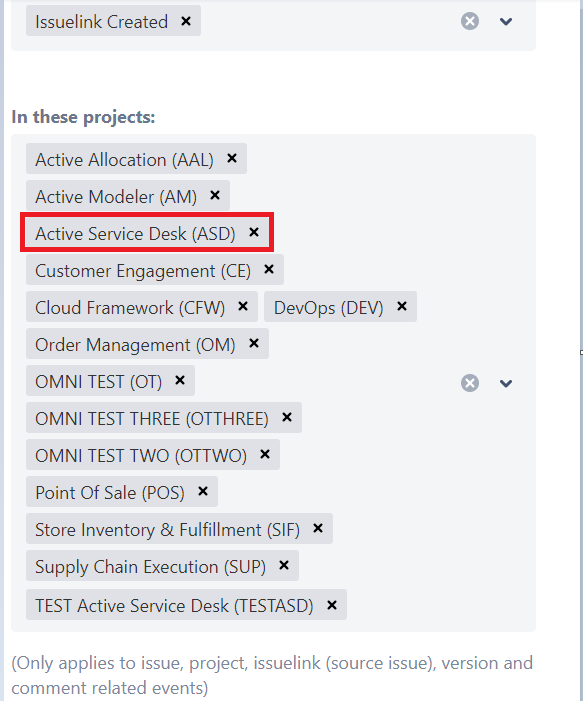Viewport: 583px width, 701px height.
Task: Clear all selected events with circle X
Action: [470, 21]
